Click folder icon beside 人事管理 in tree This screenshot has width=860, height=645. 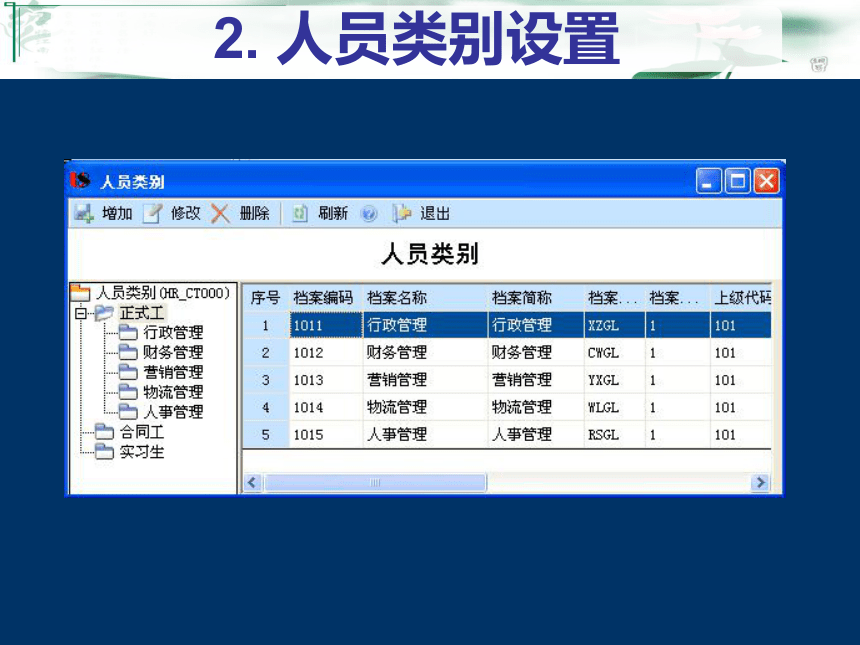tap(128, 411)
